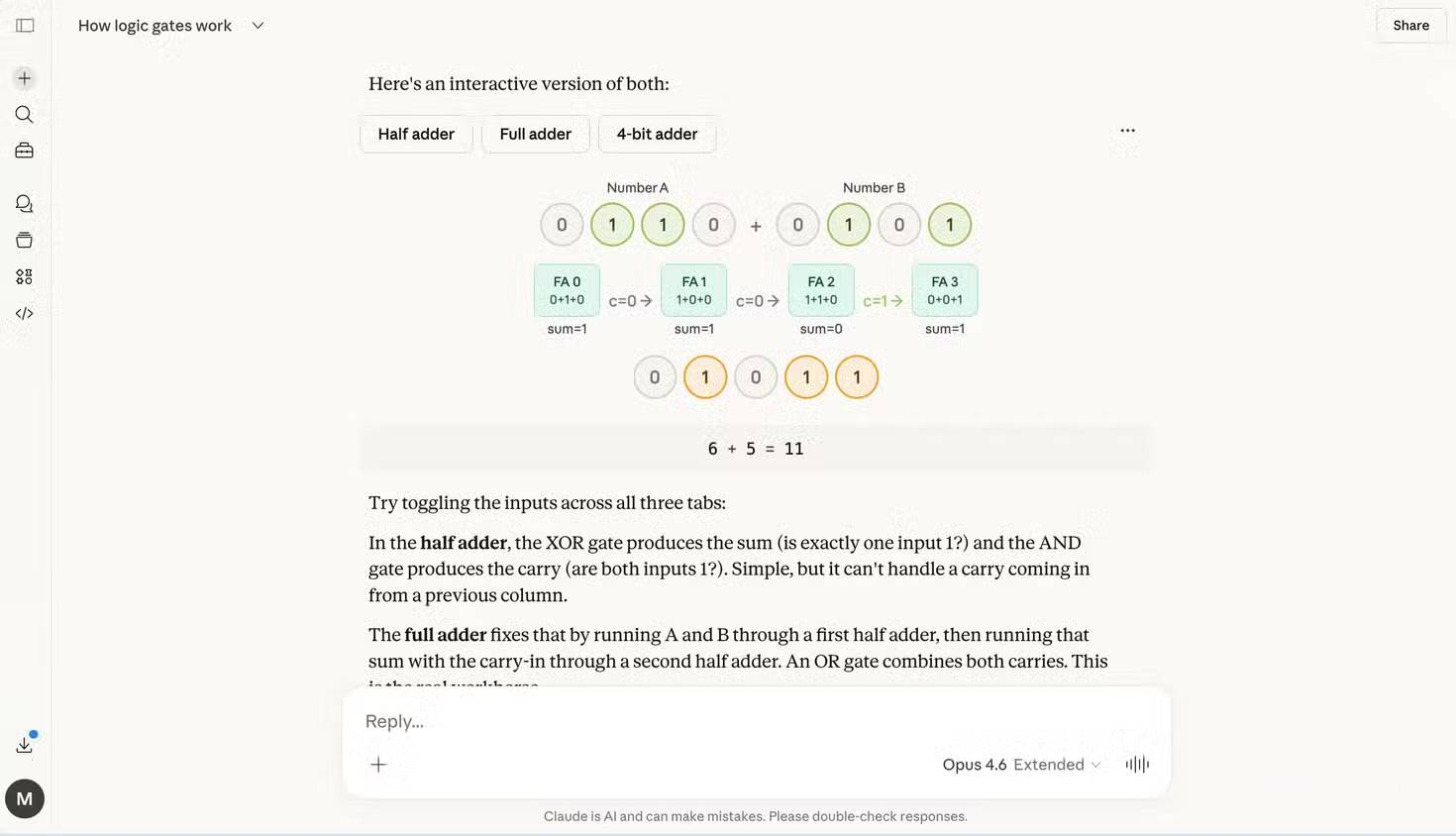
Task: Open the Artifacts archive
Action: click(24, 239)
